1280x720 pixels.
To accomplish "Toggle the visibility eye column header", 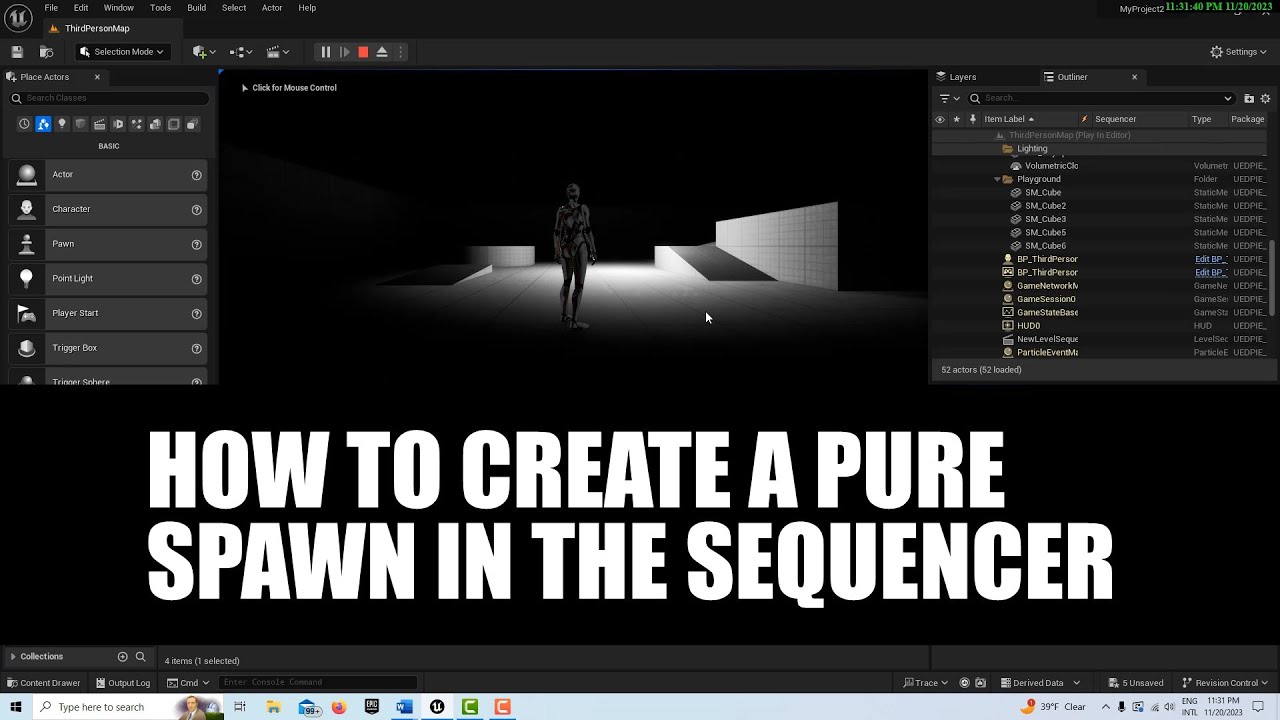I will point(939,119).
